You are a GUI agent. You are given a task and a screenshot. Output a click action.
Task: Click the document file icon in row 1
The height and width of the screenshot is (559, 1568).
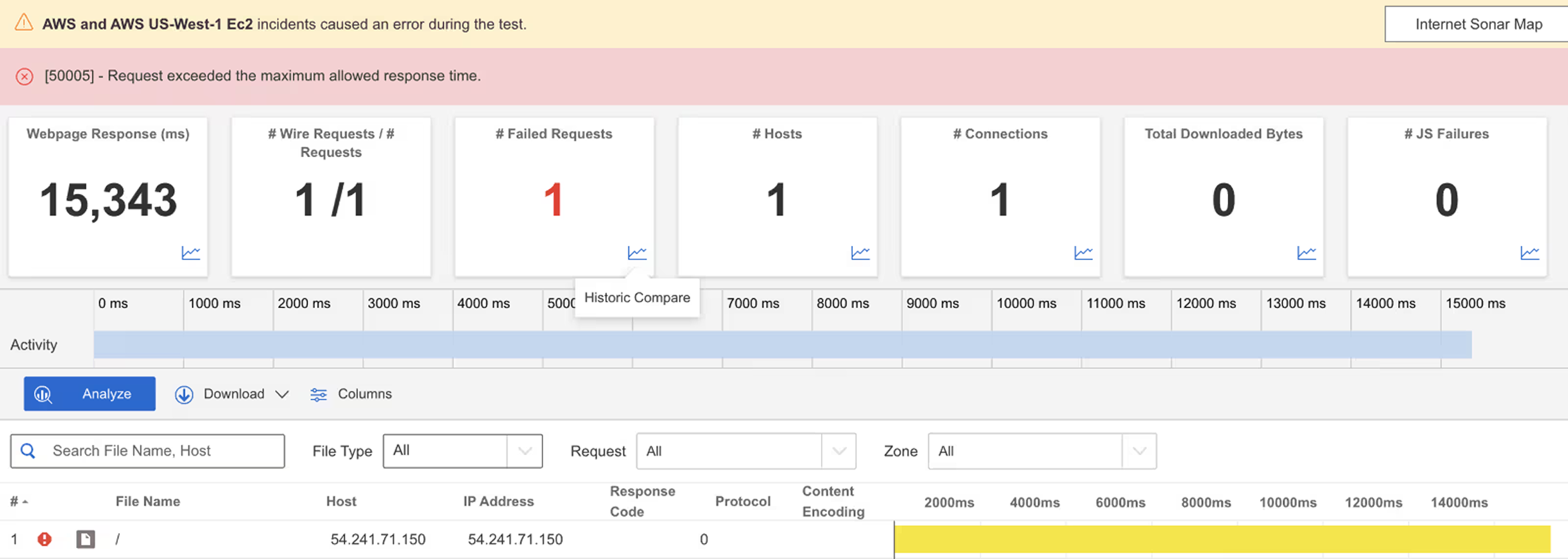(x=86, y=539)
